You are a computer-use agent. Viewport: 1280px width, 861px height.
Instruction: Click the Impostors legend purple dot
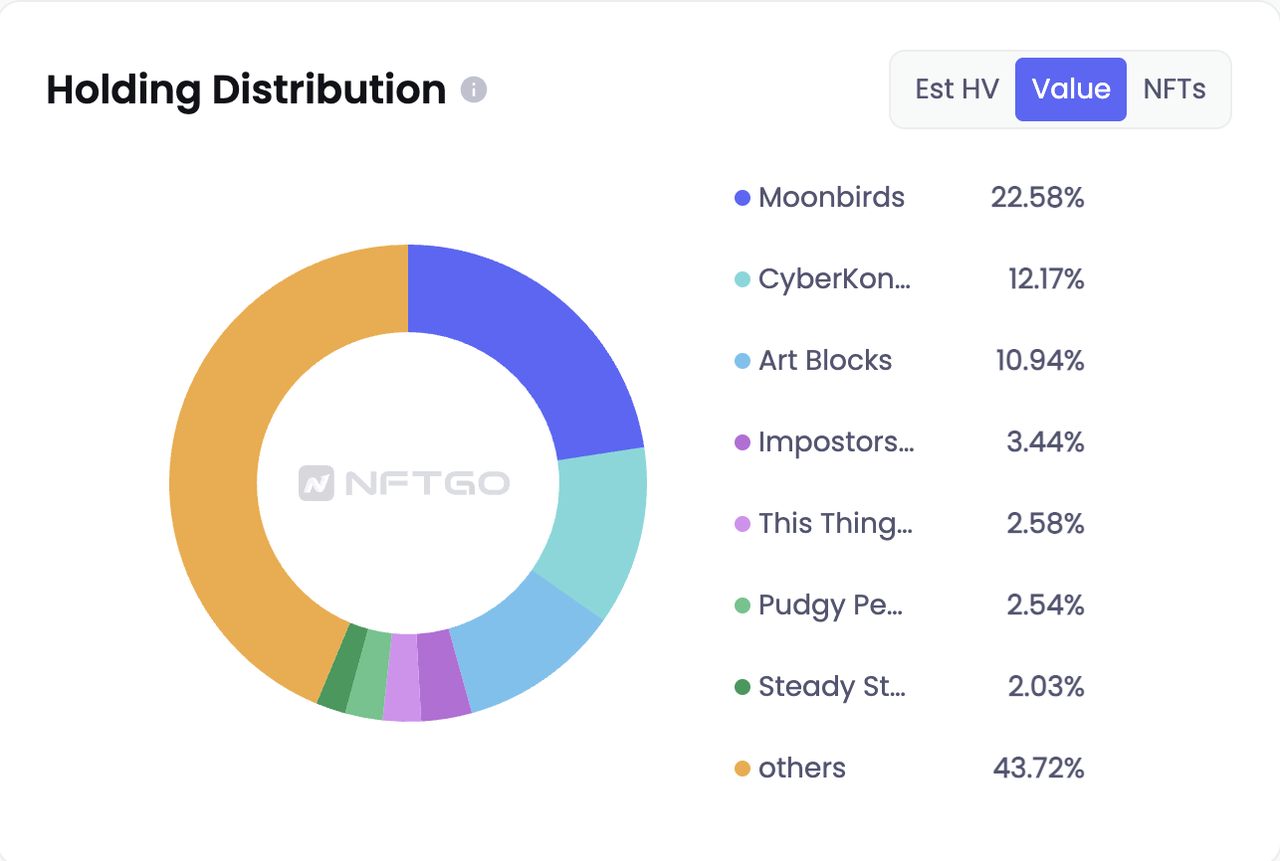click(742, 442)
